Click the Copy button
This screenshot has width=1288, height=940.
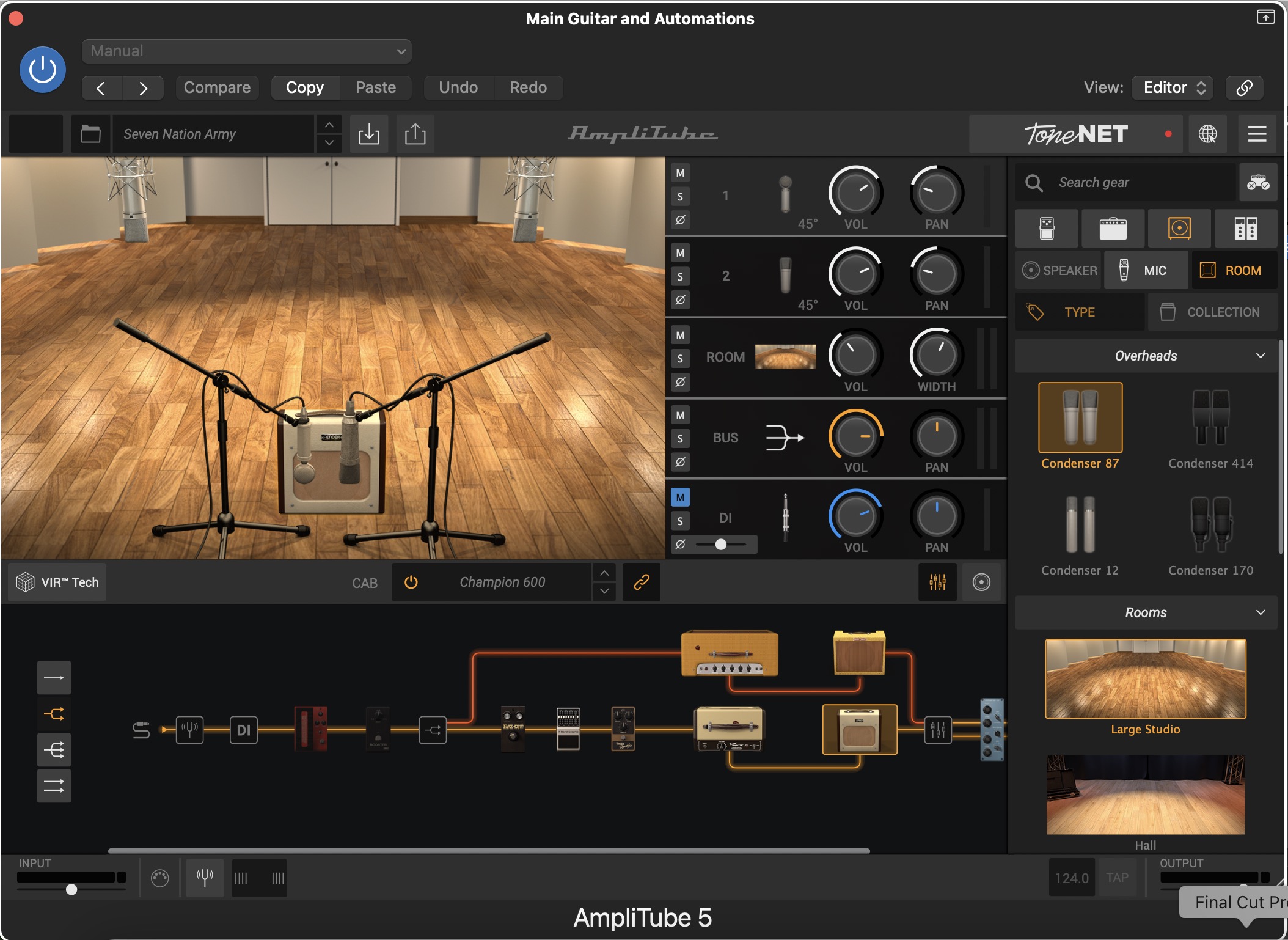tap(305, 87)
